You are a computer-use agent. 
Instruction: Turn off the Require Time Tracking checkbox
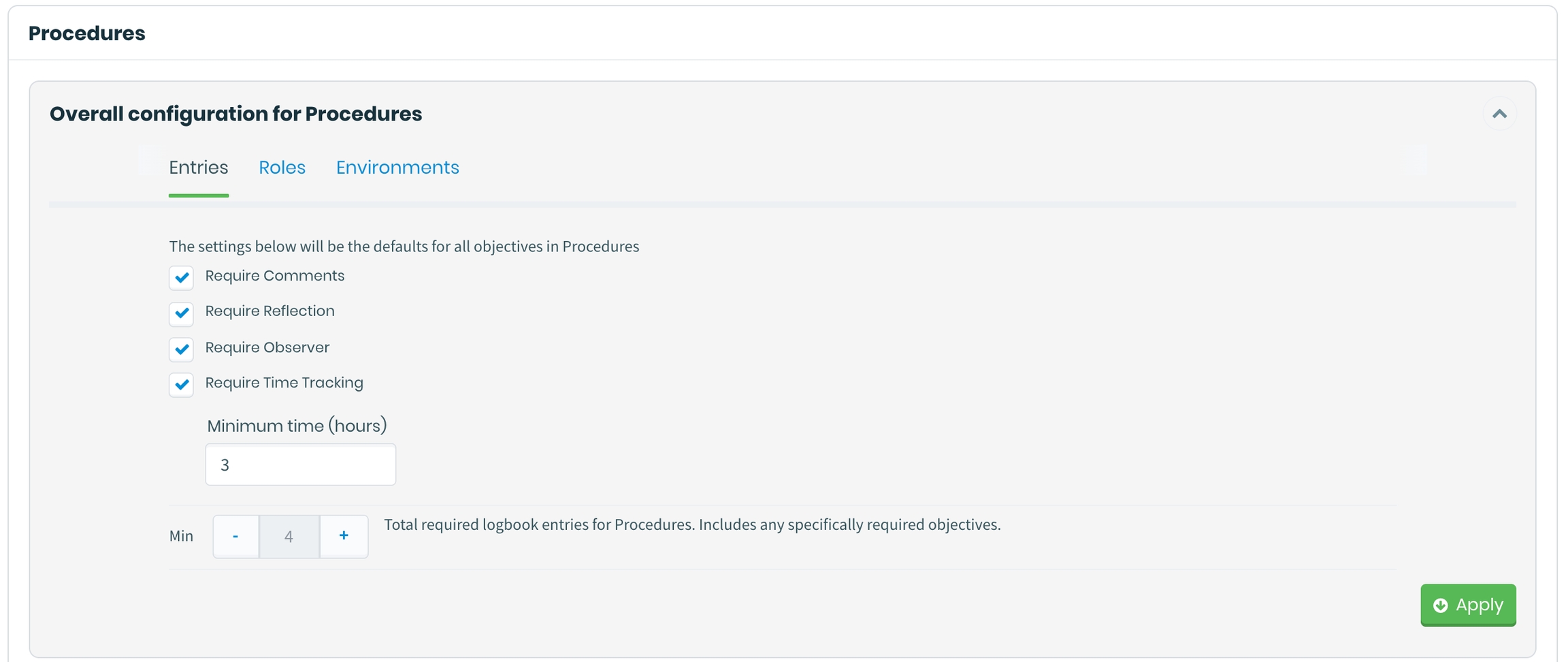[182, 385]
